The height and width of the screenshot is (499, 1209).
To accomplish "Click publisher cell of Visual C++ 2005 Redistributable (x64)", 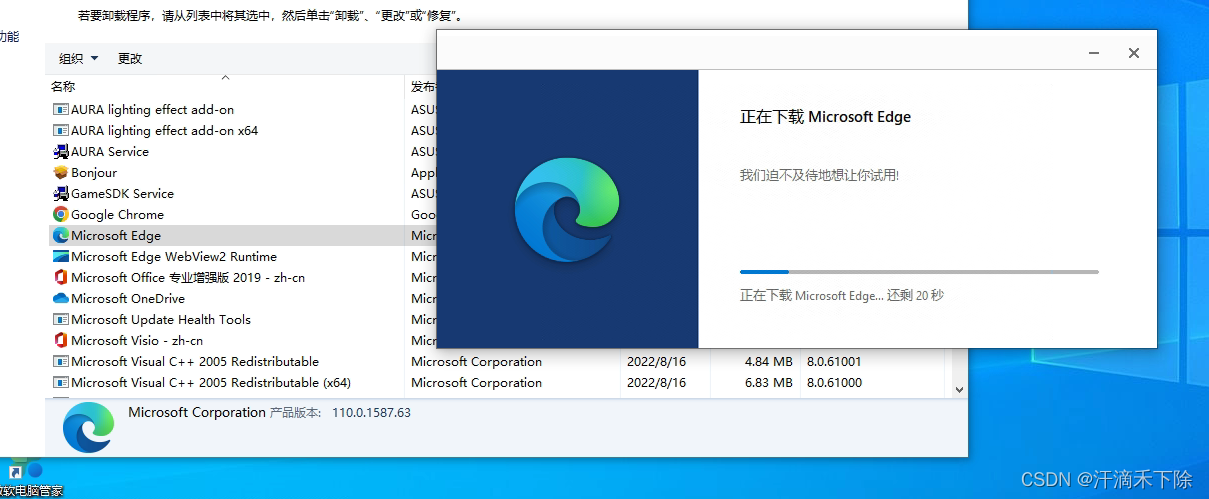I will 476,383.
